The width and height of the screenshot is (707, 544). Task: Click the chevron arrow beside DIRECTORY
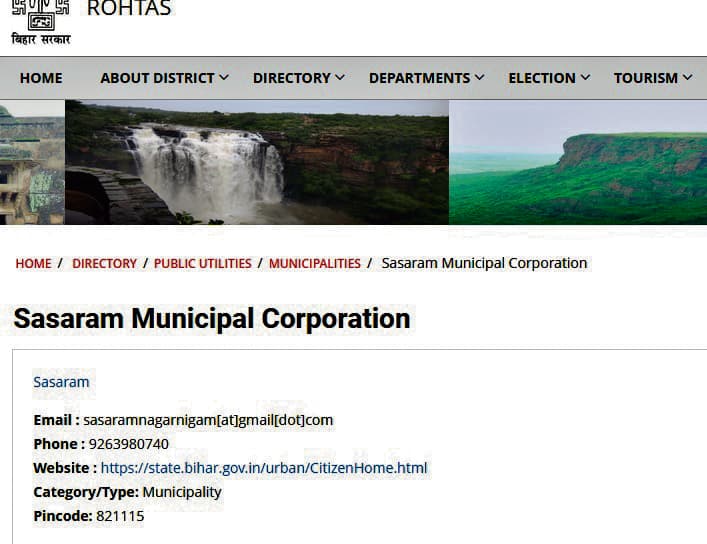coord(340,78)
